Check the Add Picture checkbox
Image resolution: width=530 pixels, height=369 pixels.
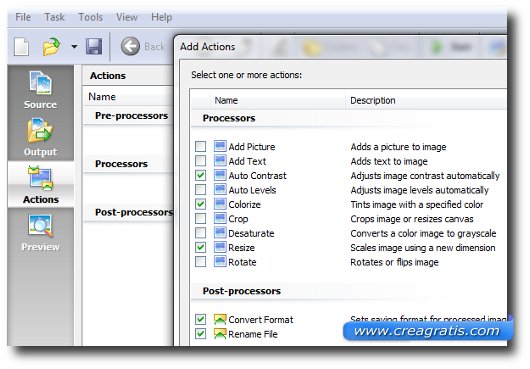pos(200,146)
